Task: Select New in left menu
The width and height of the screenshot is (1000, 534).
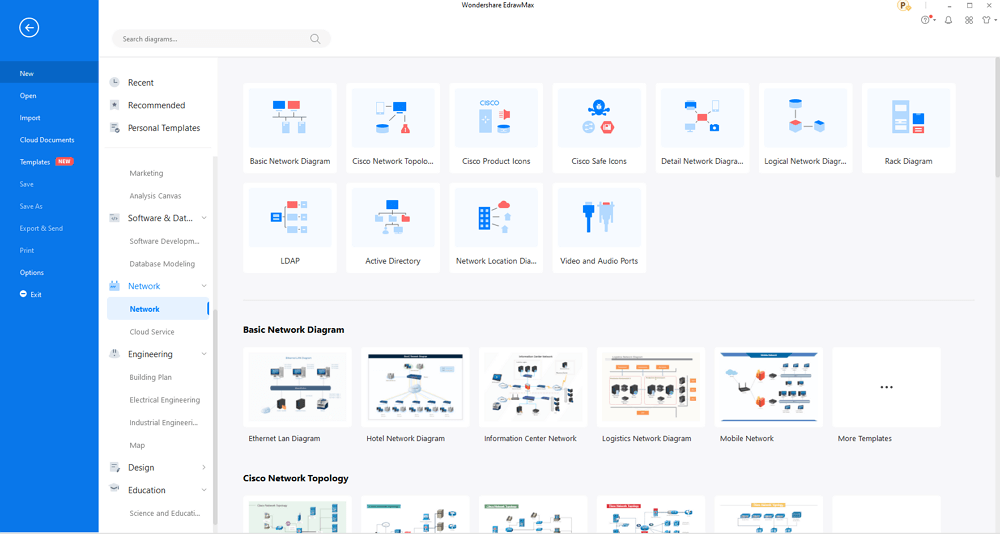Action: coord(49,73)
